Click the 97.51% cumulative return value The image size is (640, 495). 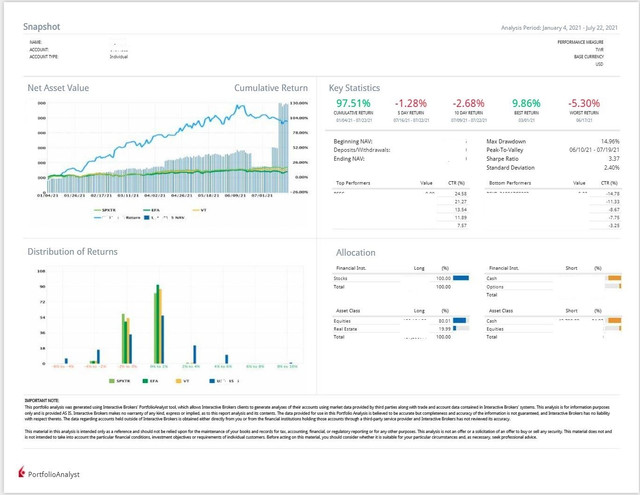click(353, 103)
